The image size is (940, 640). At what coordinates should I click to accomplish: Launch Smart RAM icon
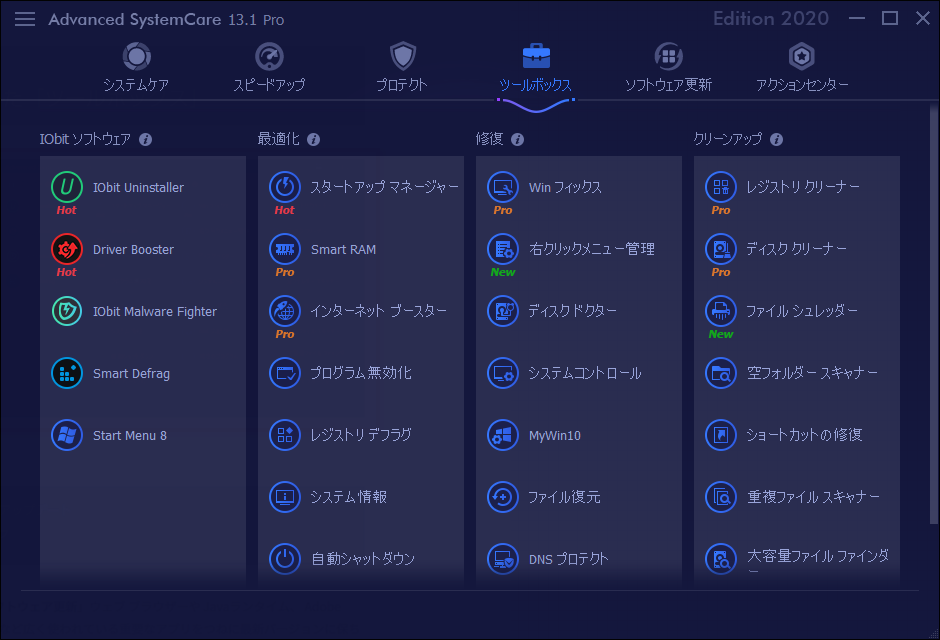(x=285, y=249)
